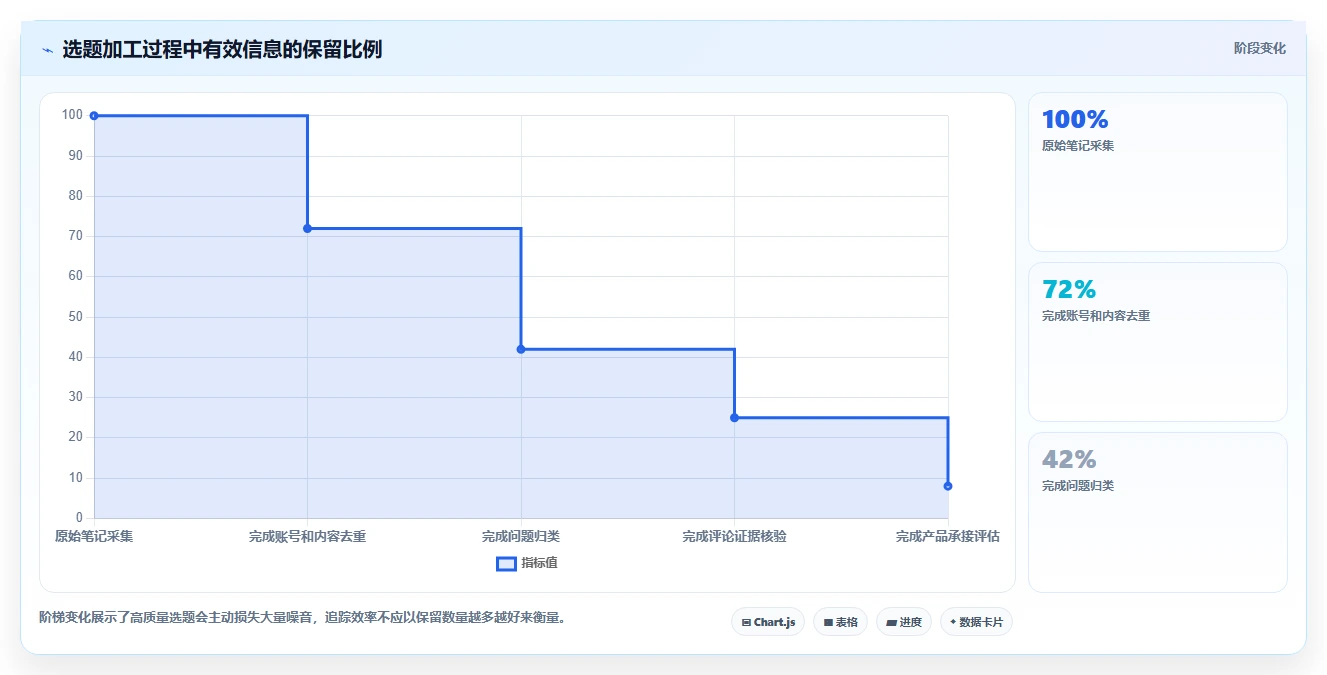Click y-axis tick label 0
The image size is (1327, 675).
click(x=80, y=518)
